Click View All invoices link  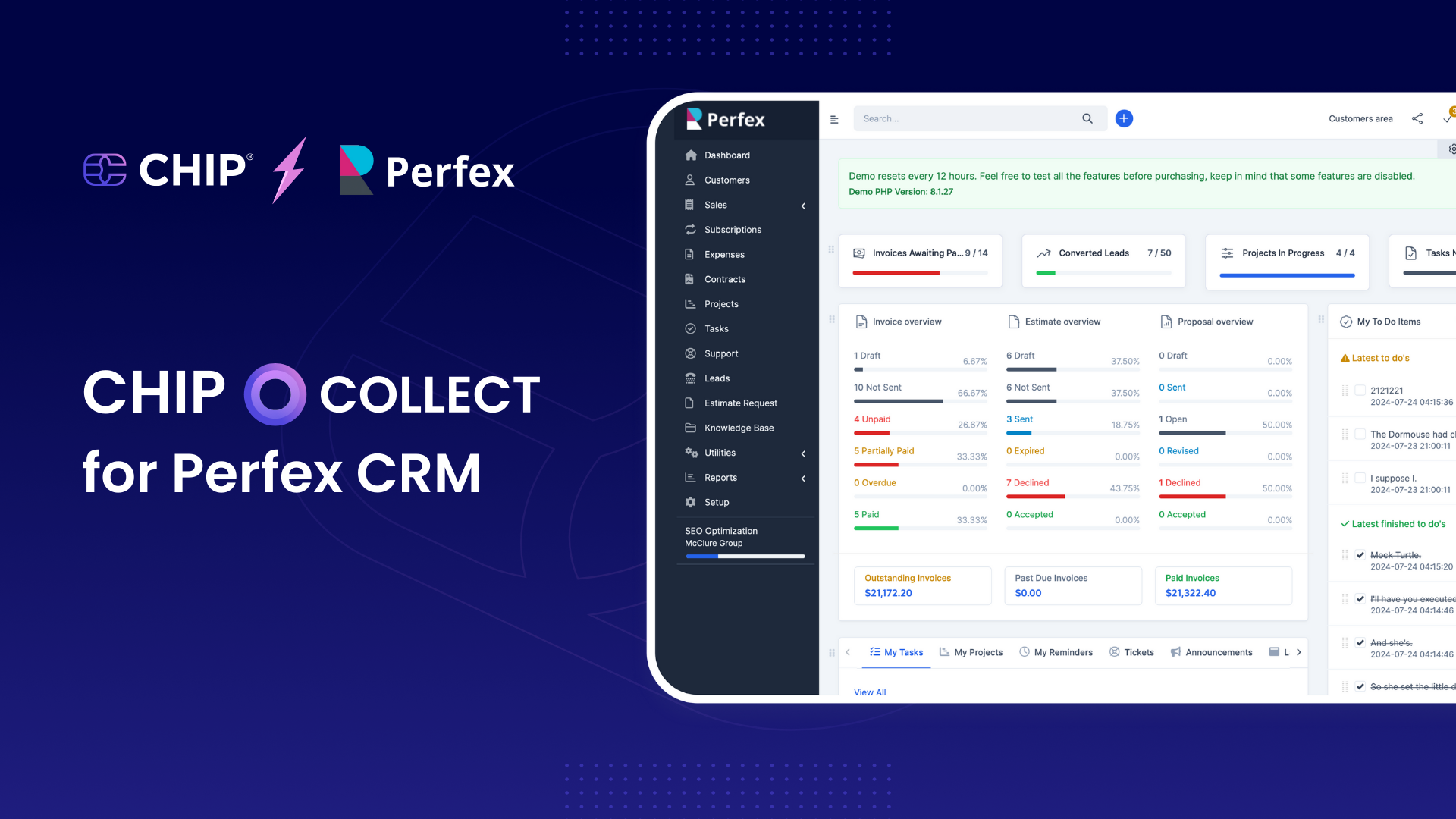pos(870,691)
